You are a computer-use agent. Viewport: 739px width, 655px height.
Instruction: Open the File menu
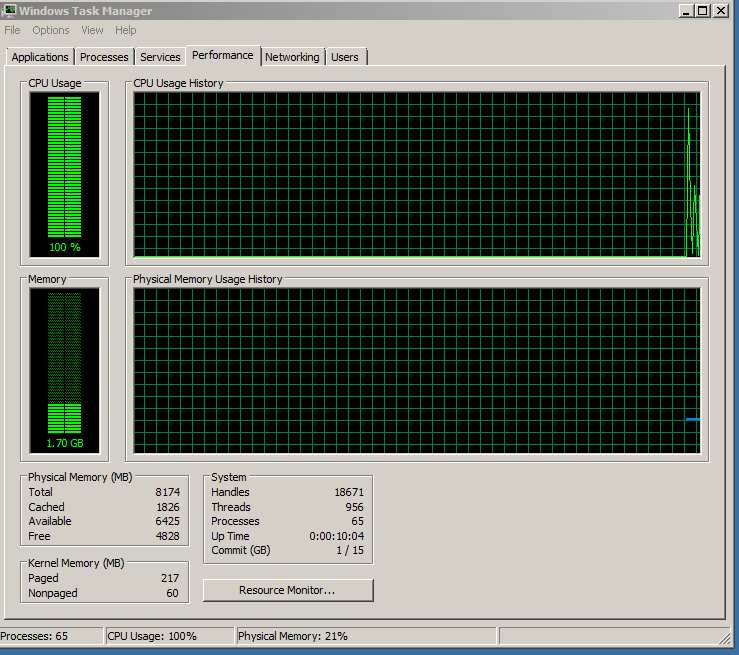(12, 30)
